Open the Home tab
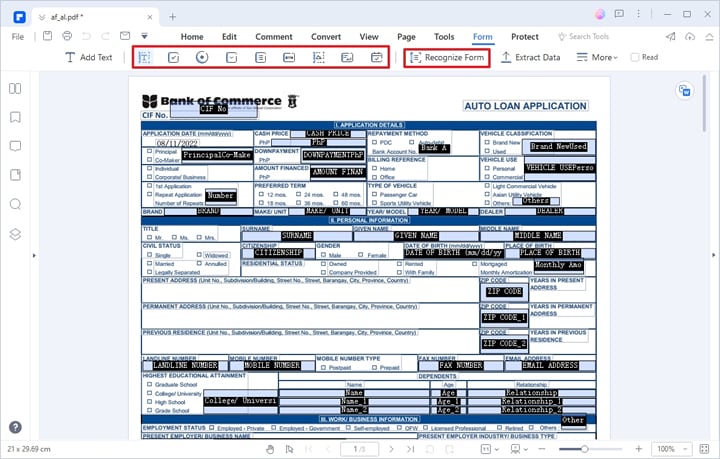 tap(192, 37)
